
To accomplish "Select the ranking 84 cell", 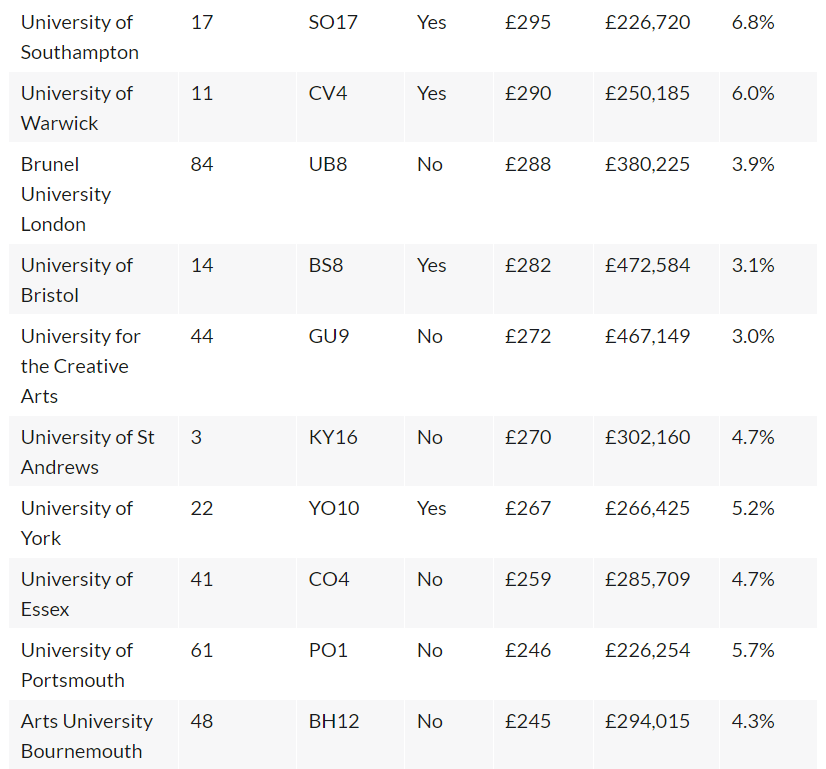I will pyautogui.click(x=238, y=193).
